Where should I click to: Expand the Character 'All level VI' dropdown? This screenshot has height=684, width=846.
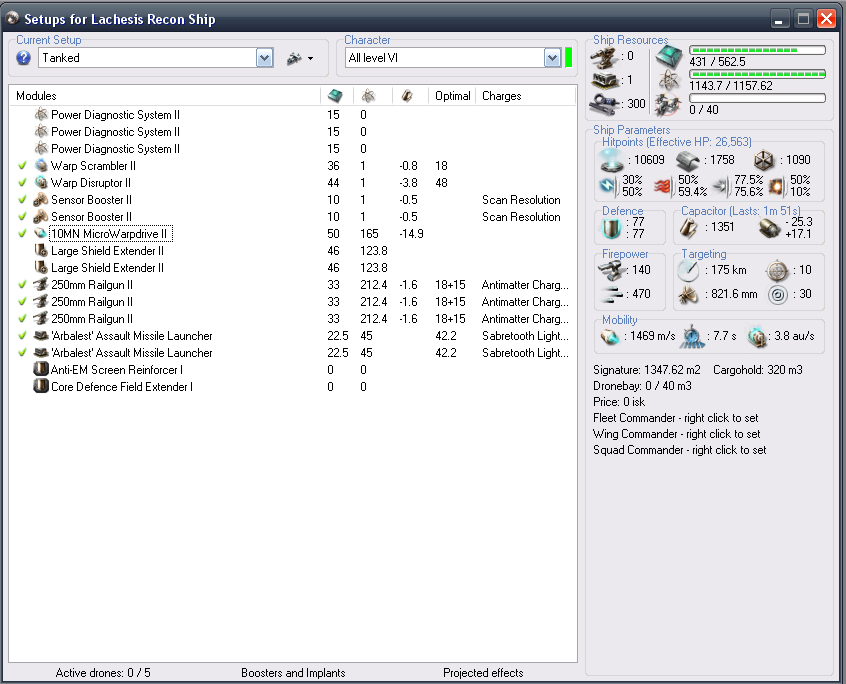[552, 58]
